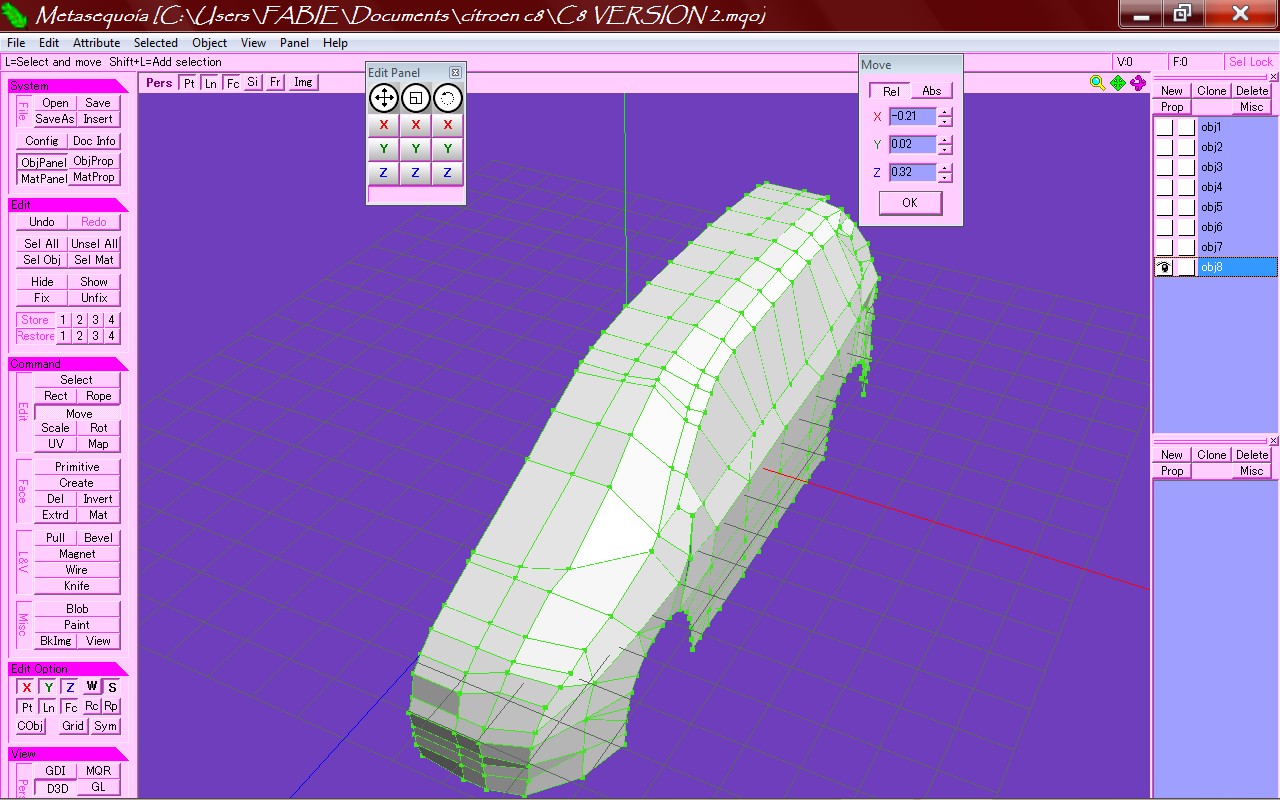Select the Knife command
The width and height of the screenshot is (1280, 800).
(x=77, y=586)
